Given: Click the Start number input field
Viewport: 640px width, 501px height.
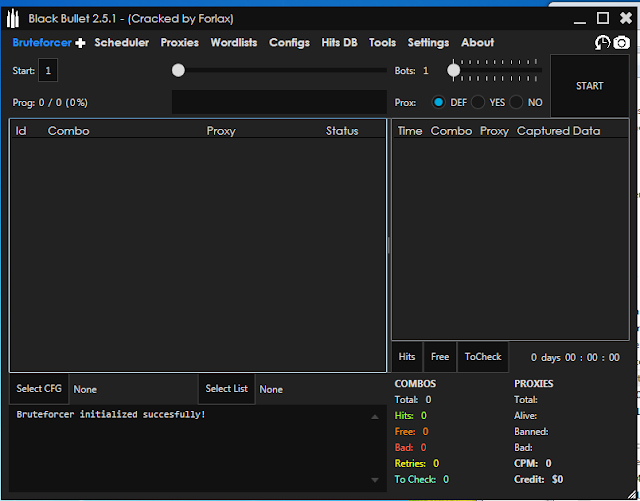Looking at the screenshot, I should (x=49, y=70).
